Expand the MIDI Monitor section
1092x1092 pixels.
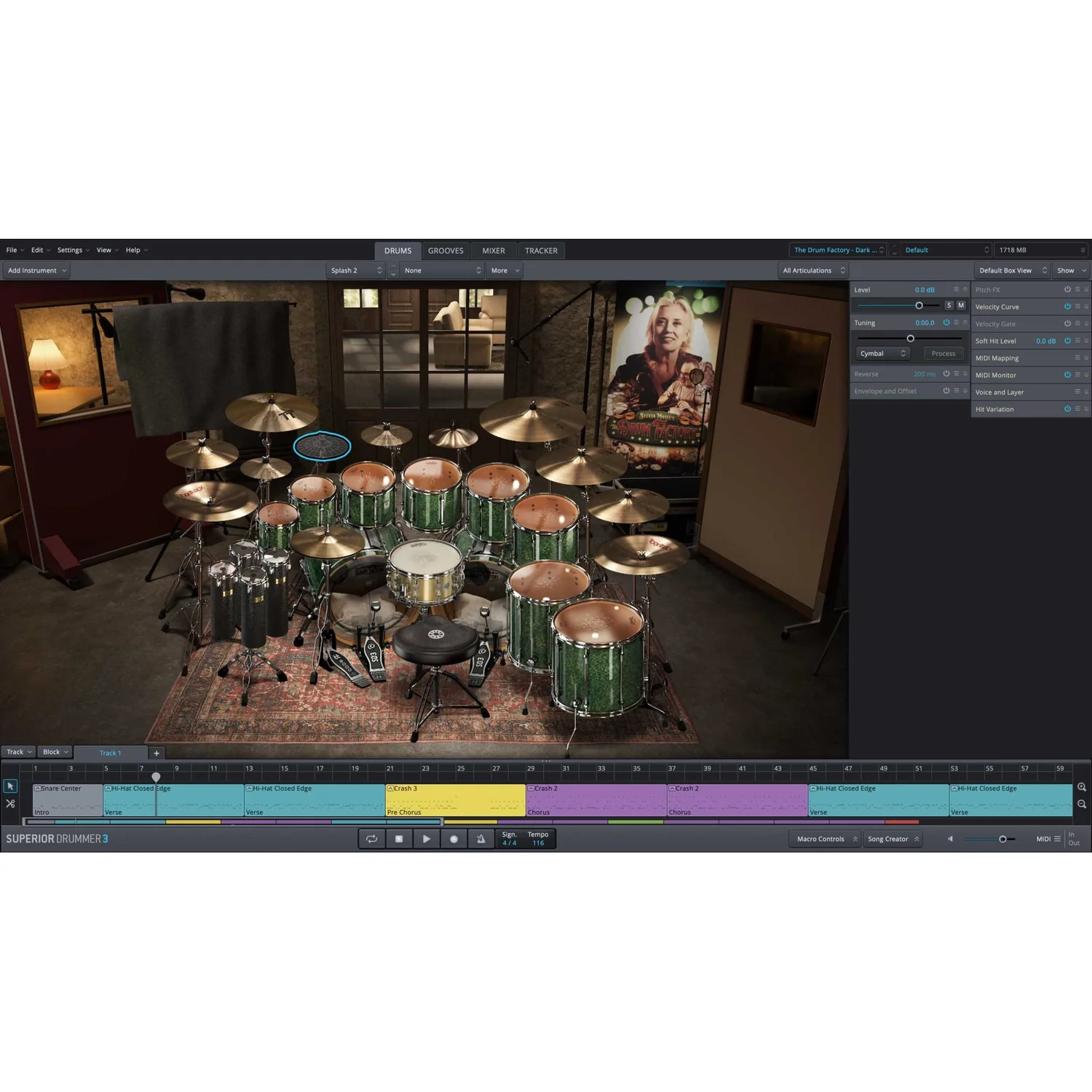pyautogui.click(x=1086, y=375)
